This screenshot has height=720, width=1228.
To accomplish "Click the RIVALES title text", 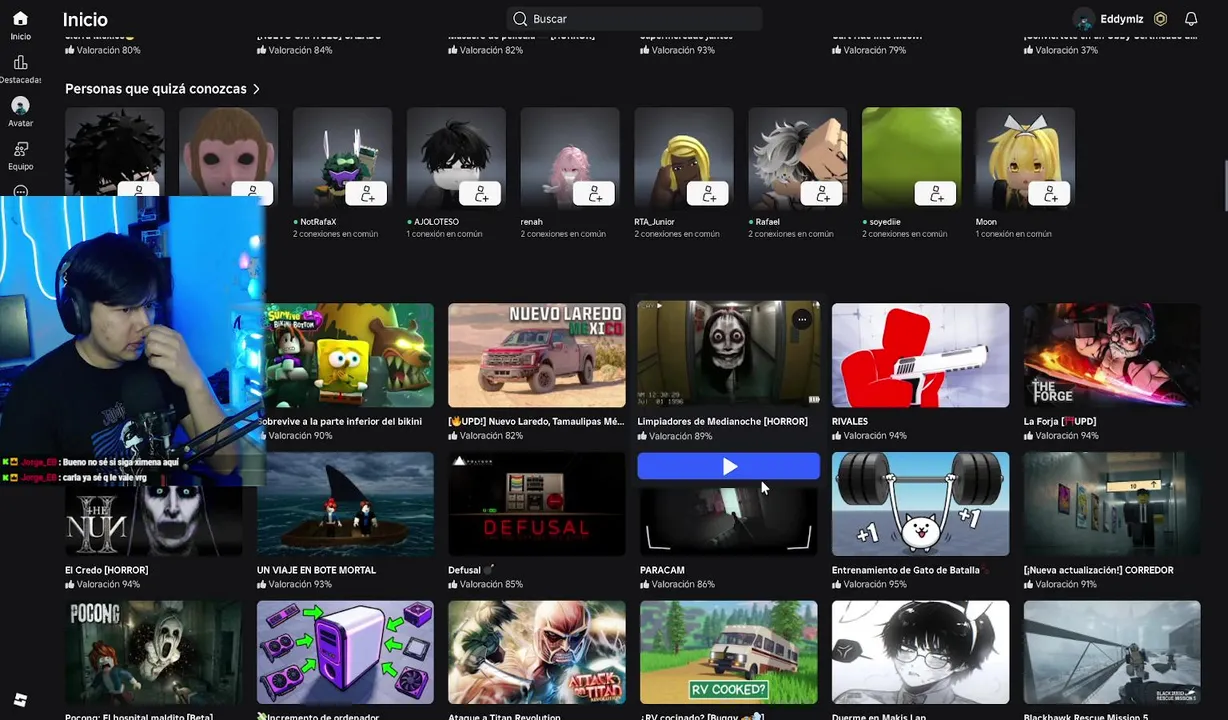I will click(850, 421).
